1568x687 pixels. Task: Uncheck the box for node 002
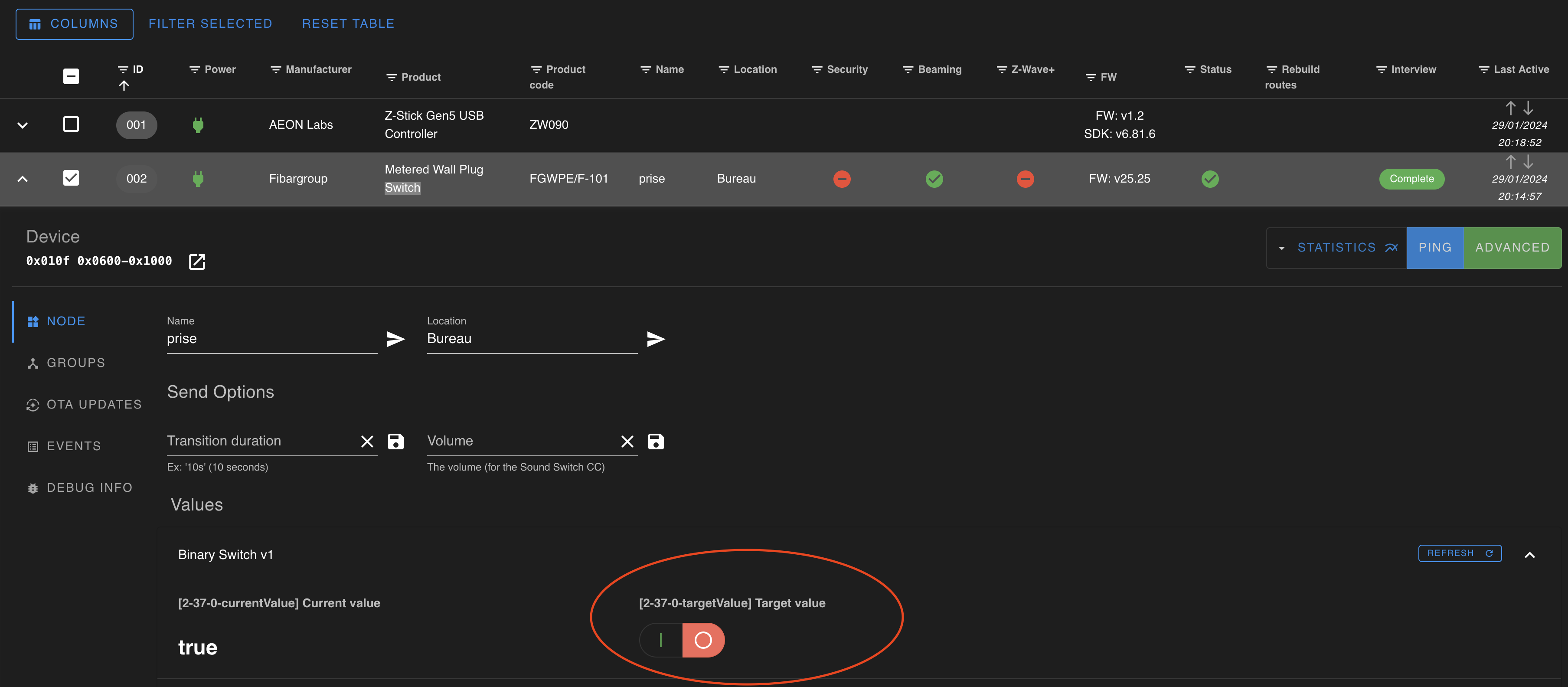point(71,178)
